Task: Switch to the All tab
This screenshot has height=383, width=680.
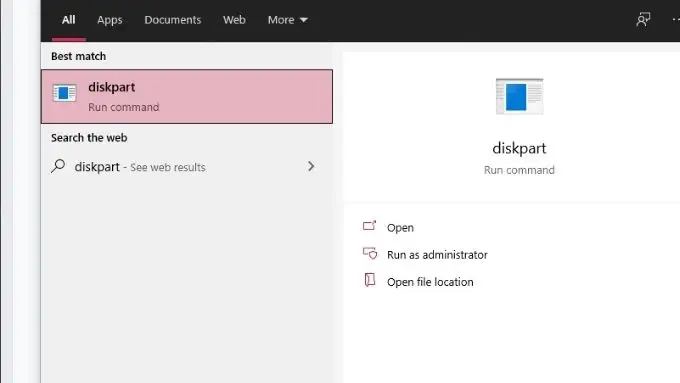Action: pos(68,20)
